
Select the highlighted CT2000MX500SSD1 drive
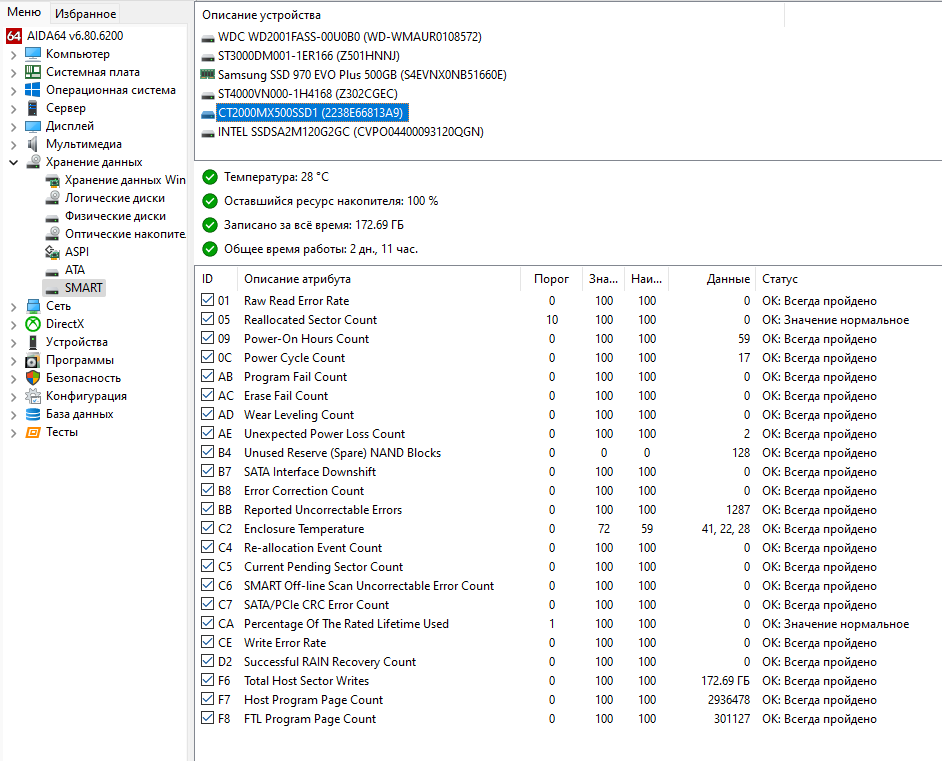312,112
